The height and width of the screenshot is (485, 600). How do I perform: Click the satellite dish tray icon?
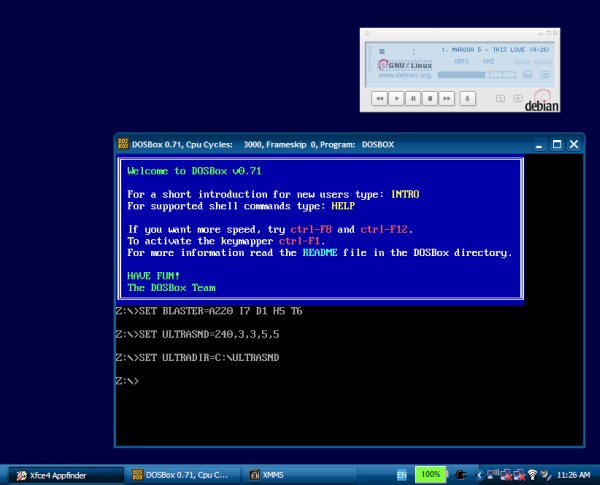[x=546, y=475]
